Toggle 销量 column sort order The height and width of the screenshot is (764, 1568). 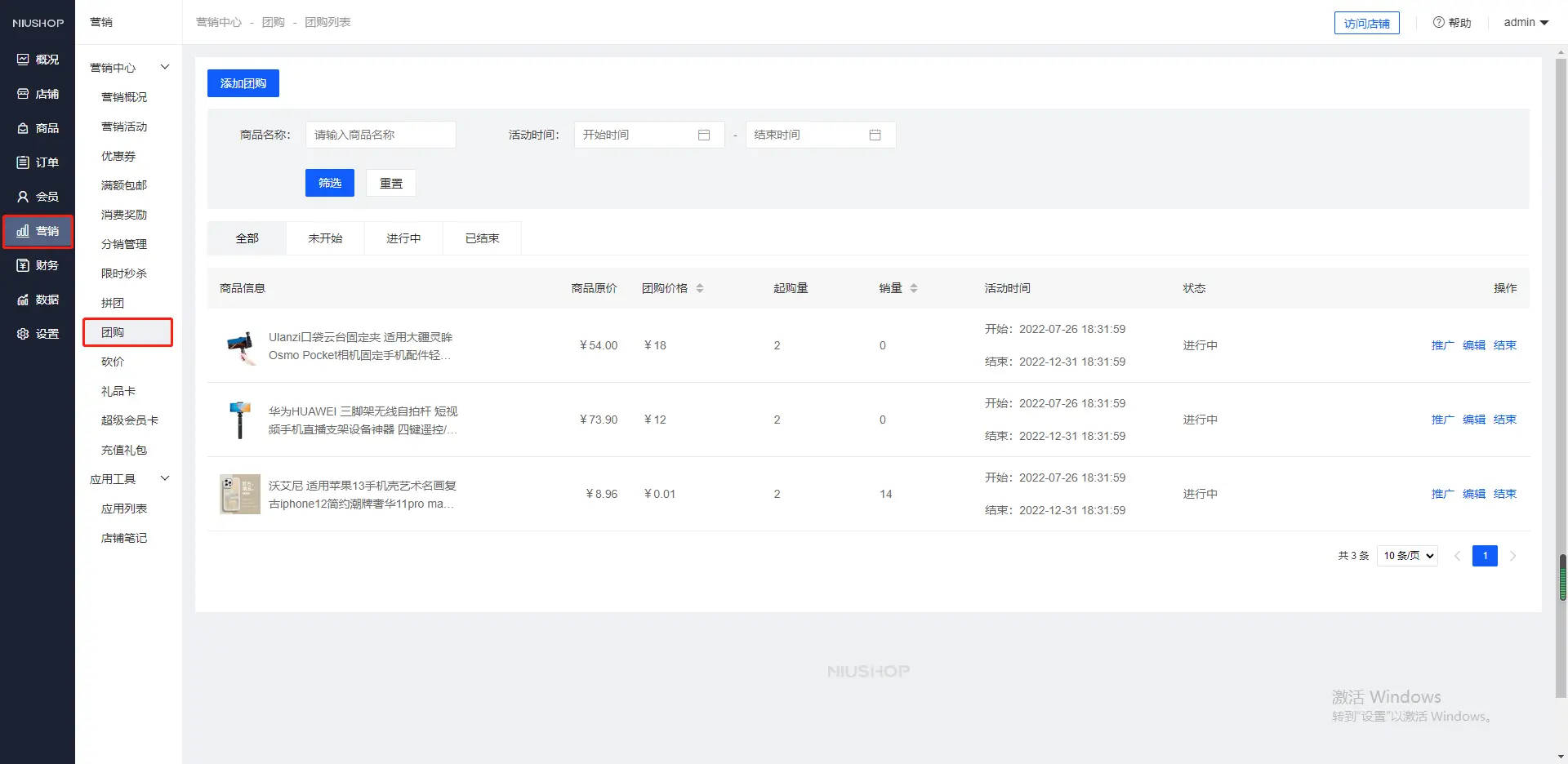pyautogui.click(x=913, y=288)
